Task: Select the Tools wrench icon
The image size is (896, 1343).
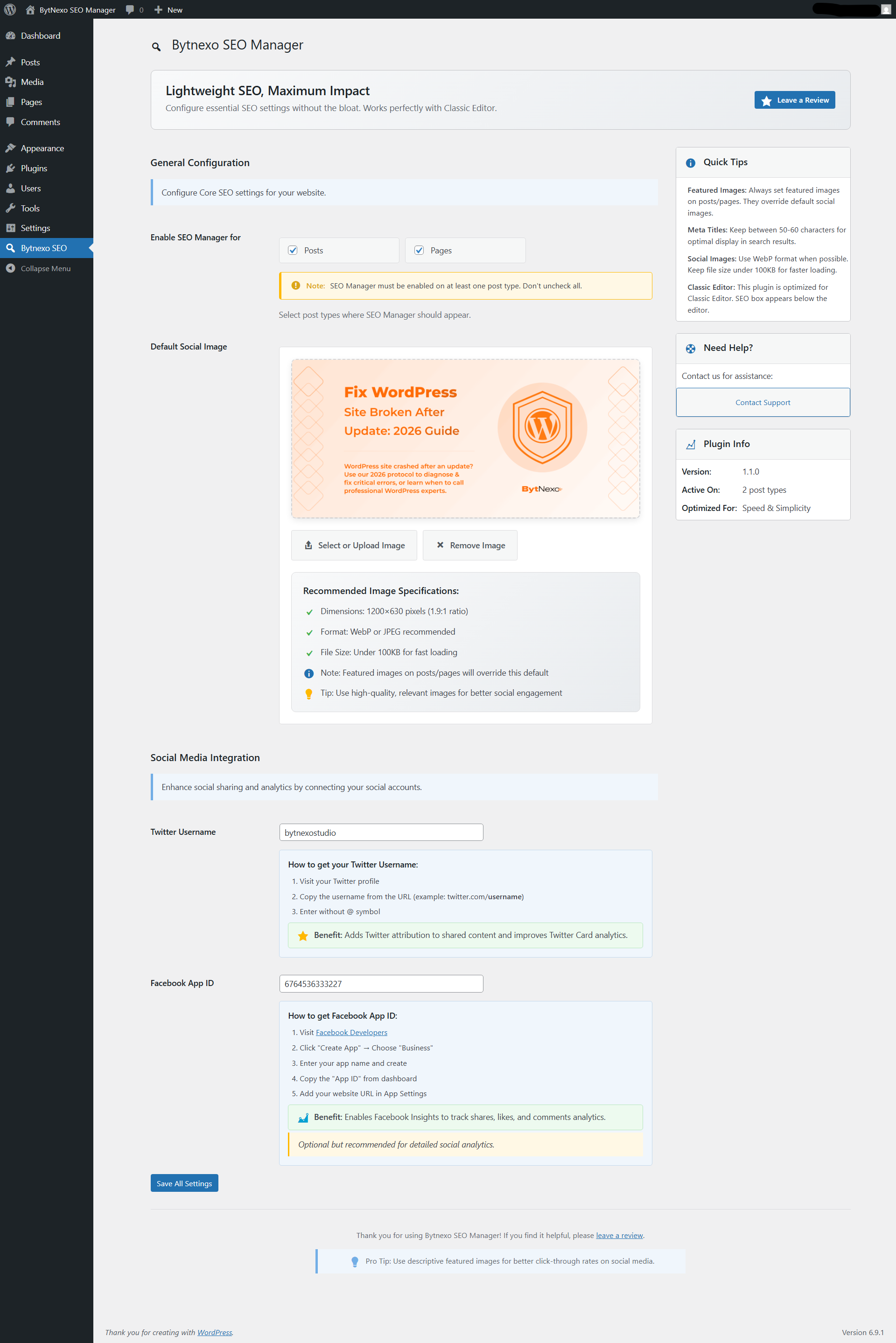Action: pos(11,208)
